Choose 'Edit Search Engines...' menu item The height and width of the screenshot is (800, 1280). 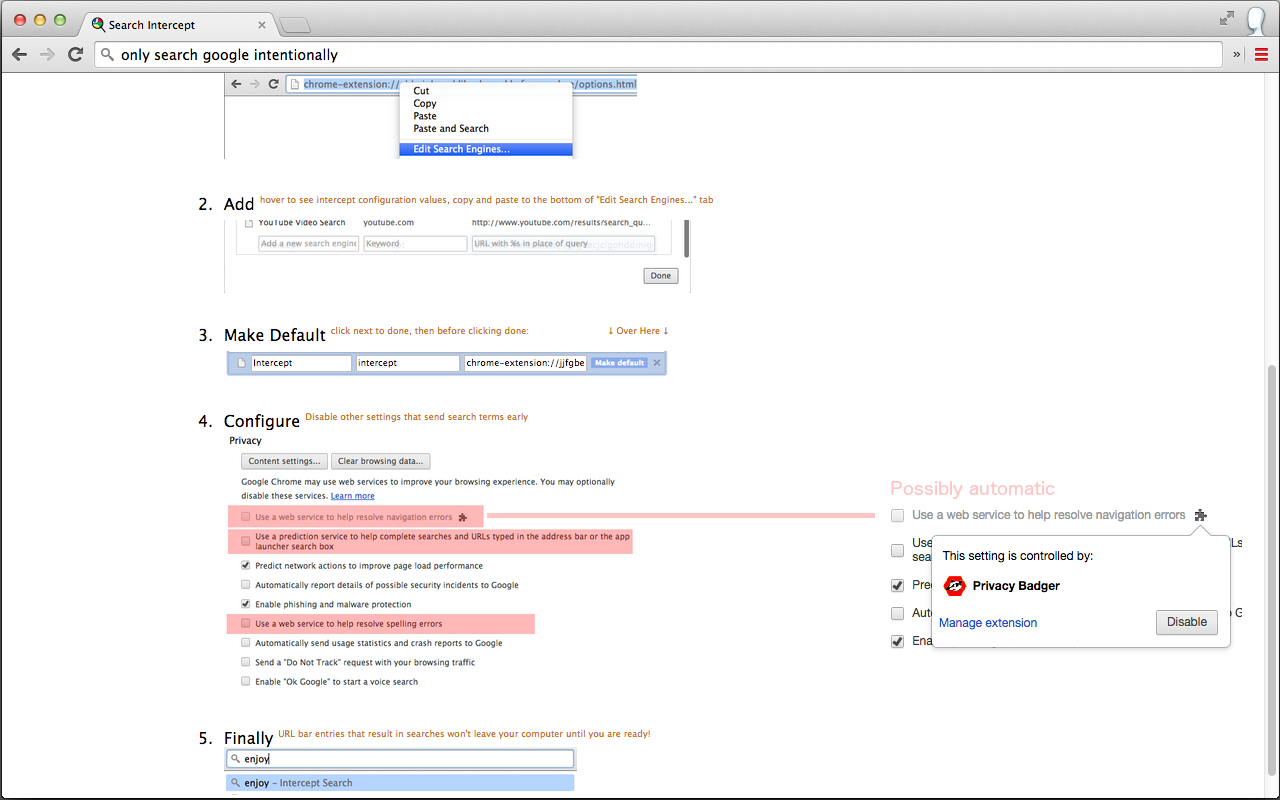(x=486, y=150)
